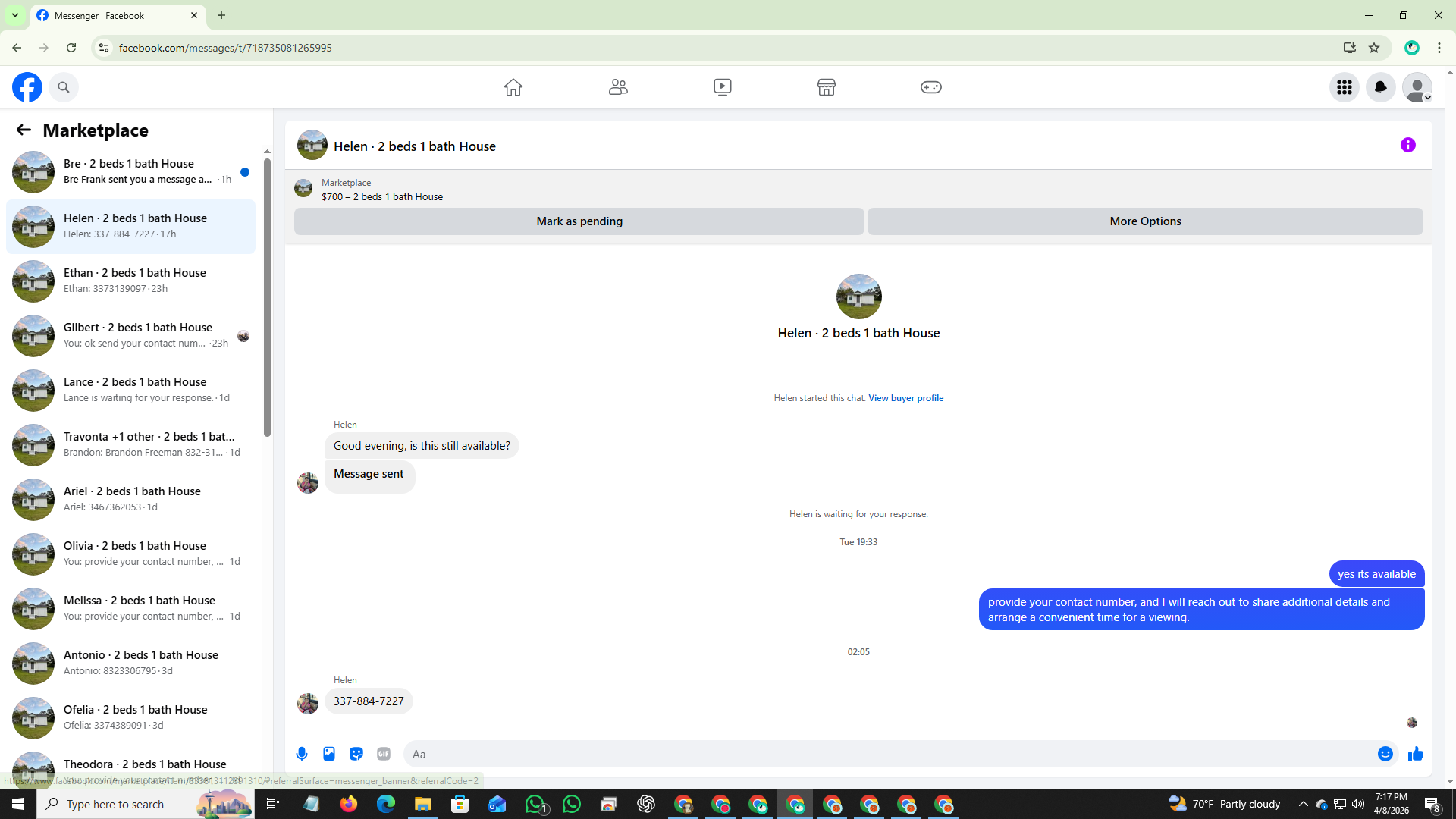Open the Ethan conversation in the list
Image resolution: width=1456 pixels, height=819 pixels.
coord(134,281)
